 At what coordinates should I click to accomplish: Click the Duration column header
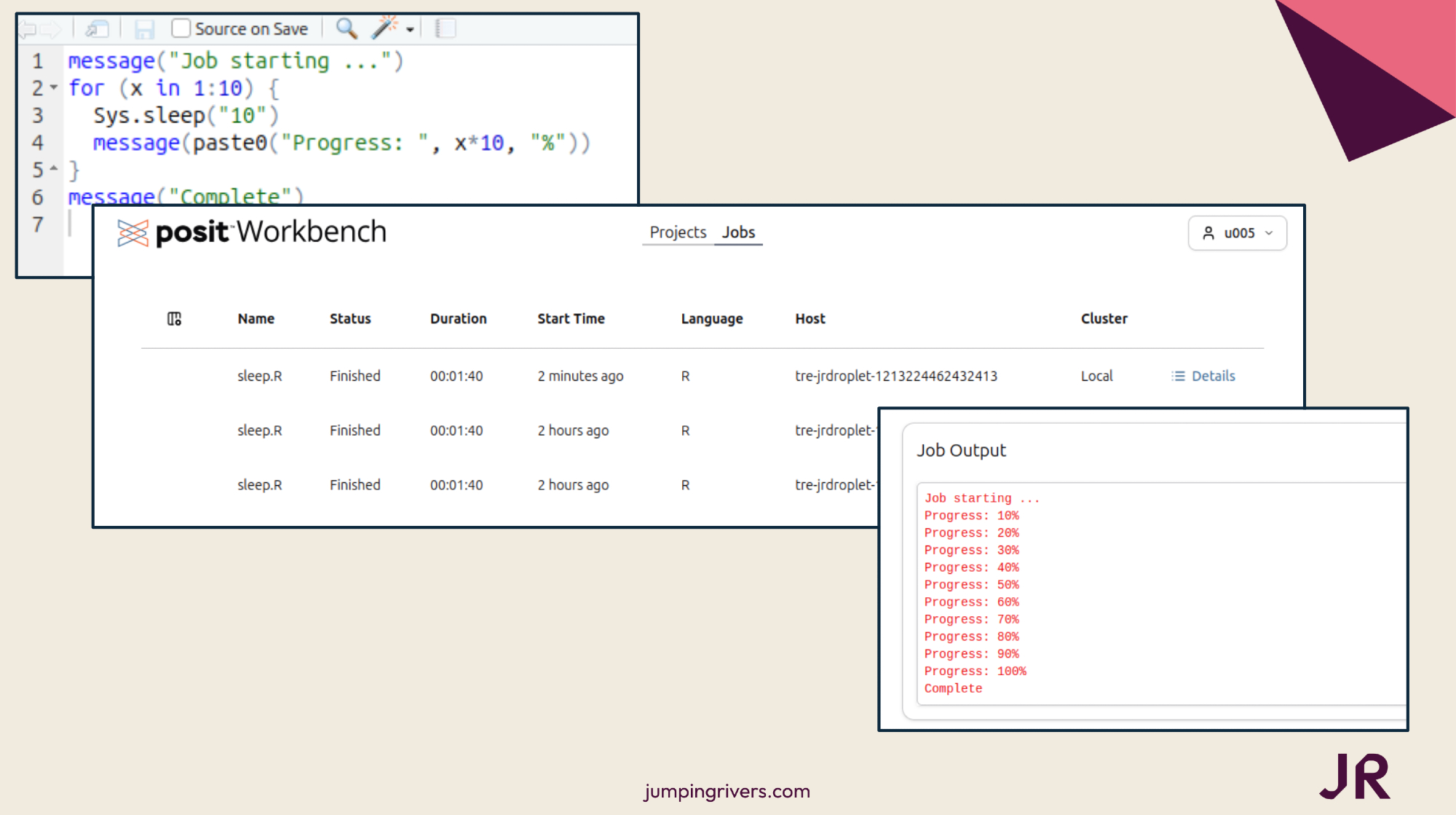[458, 319]
